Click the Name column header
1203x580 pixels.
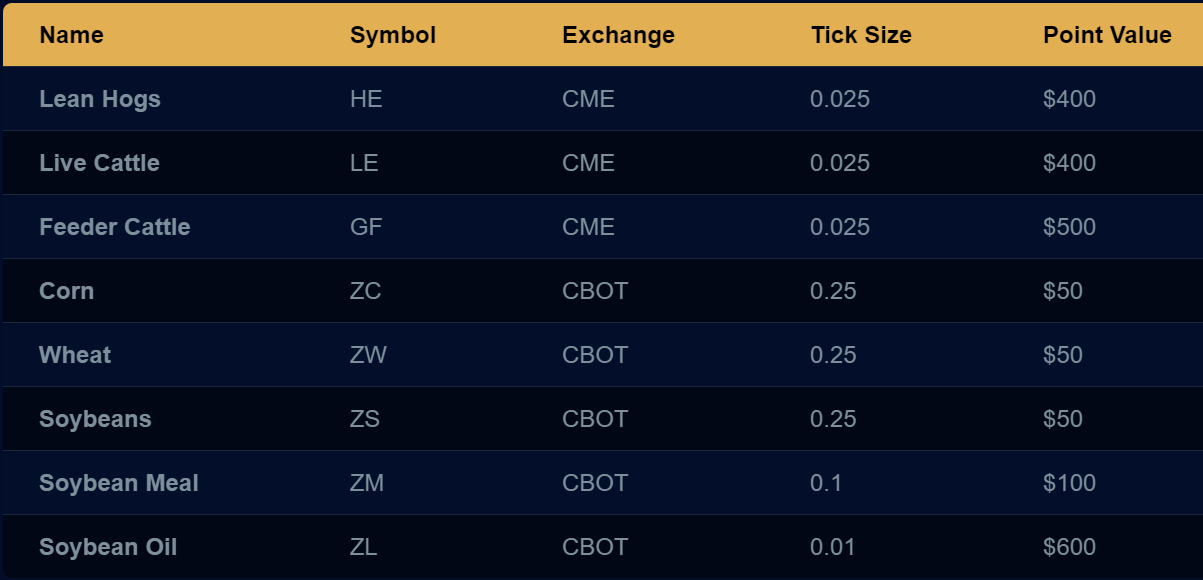(x=71, y=35)
